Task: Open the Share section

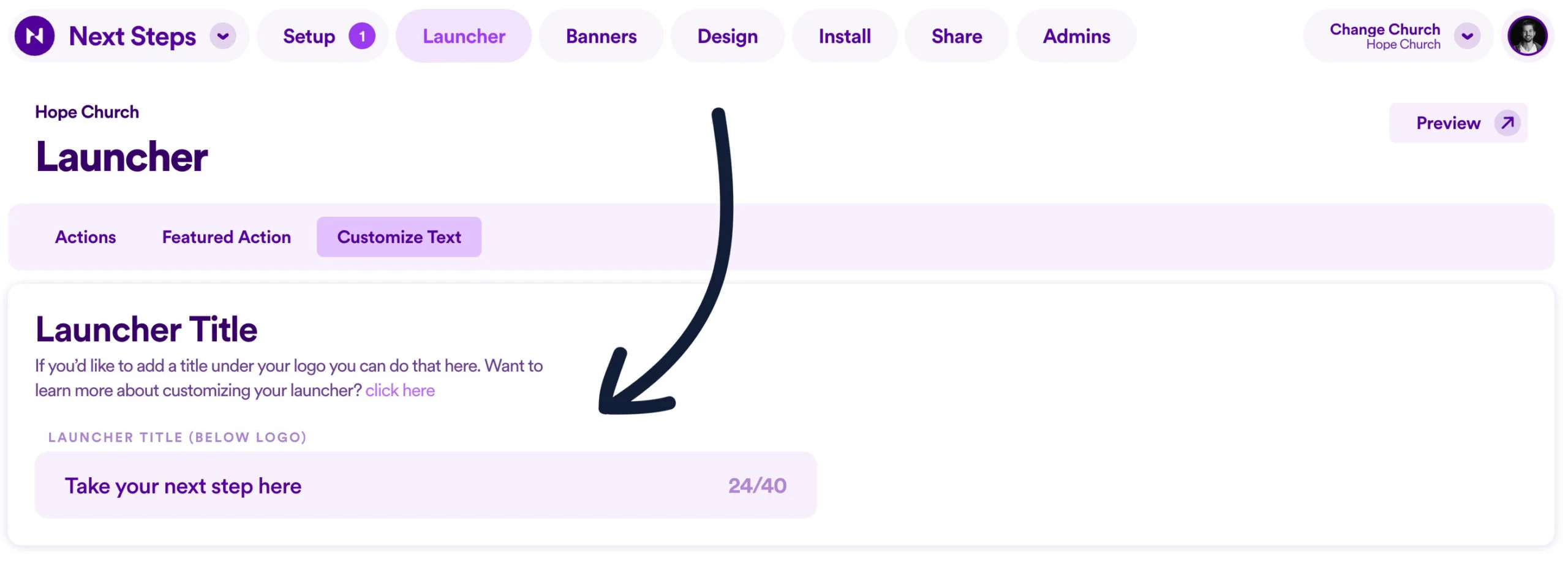Action: [957, 36]
